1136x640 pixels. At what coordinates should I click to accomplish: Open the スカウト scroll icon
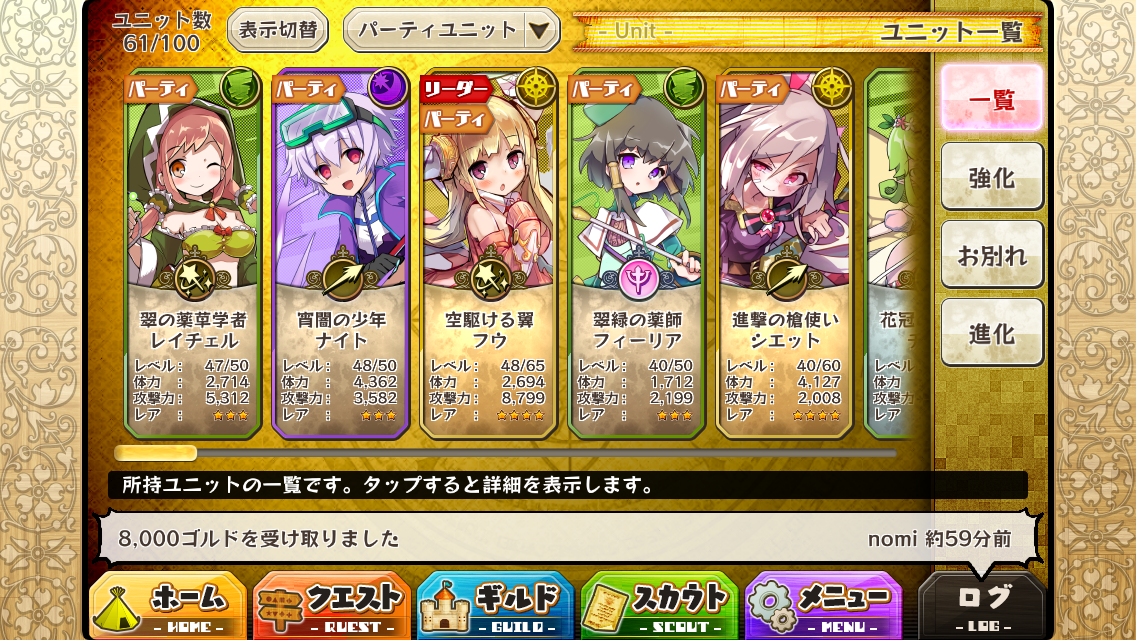[609, 609]
